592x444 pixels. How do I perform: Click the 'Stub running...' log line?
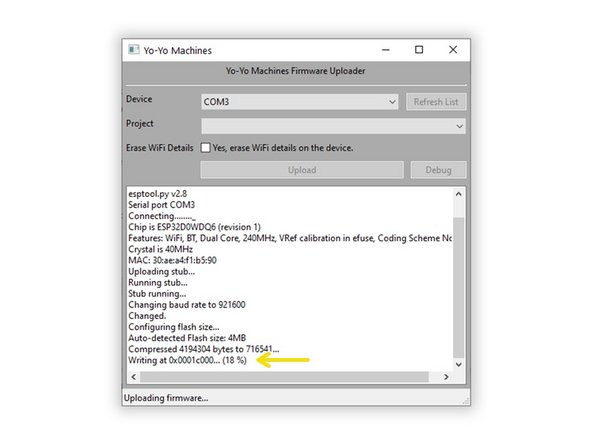pyautogui.click(x=157, y=294)
